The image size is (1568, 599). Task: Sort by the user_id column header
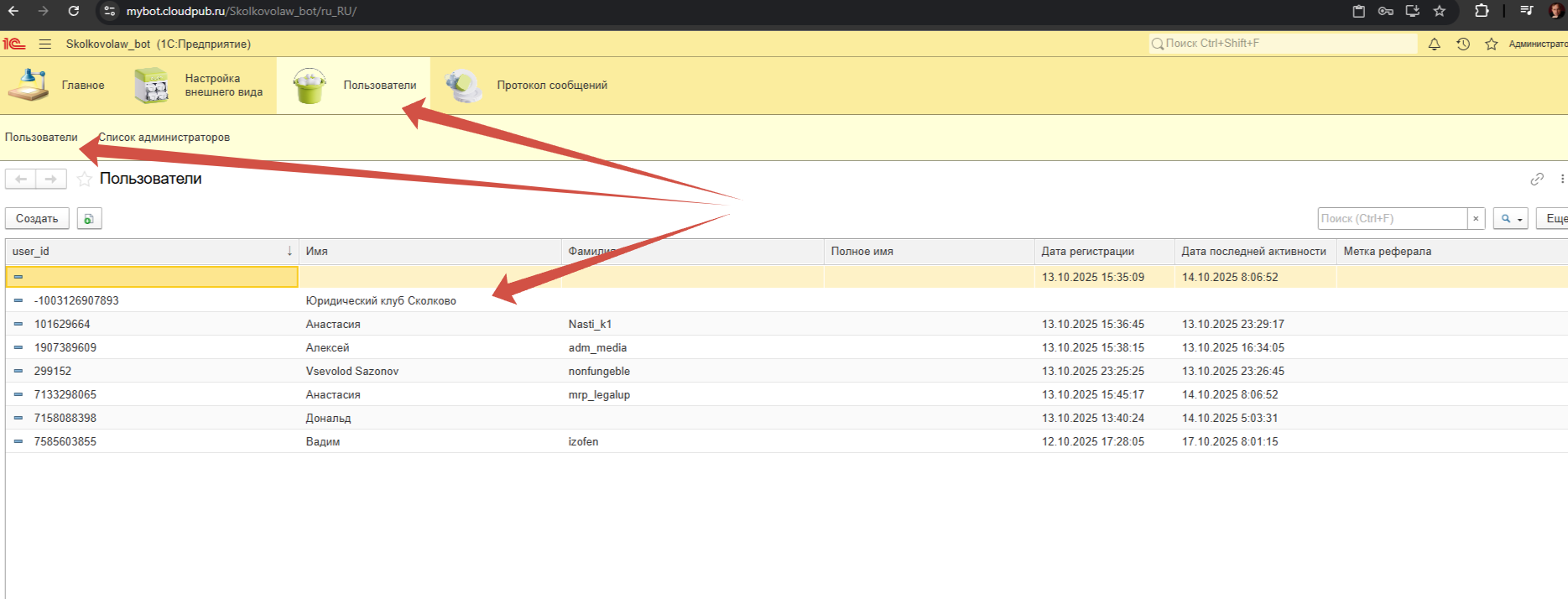pyautogui.click(x=151, y=251)
